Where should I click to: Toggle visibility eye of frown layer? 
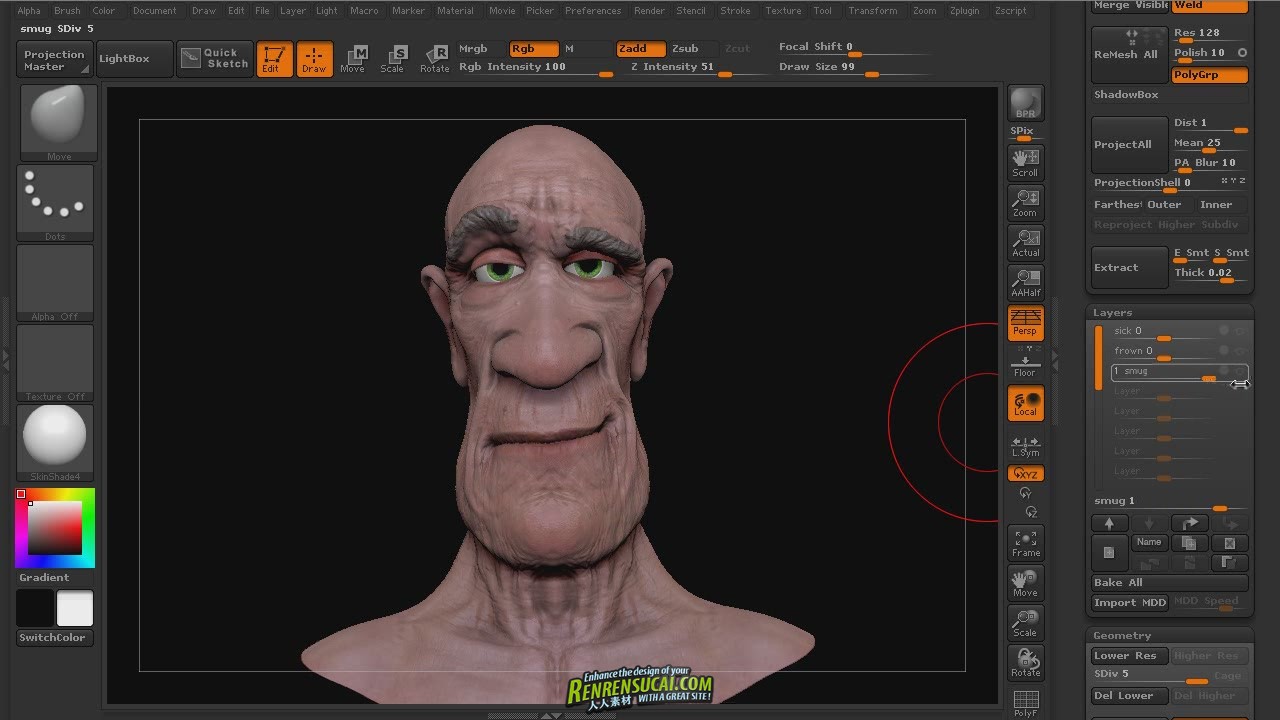[1241, 351]
